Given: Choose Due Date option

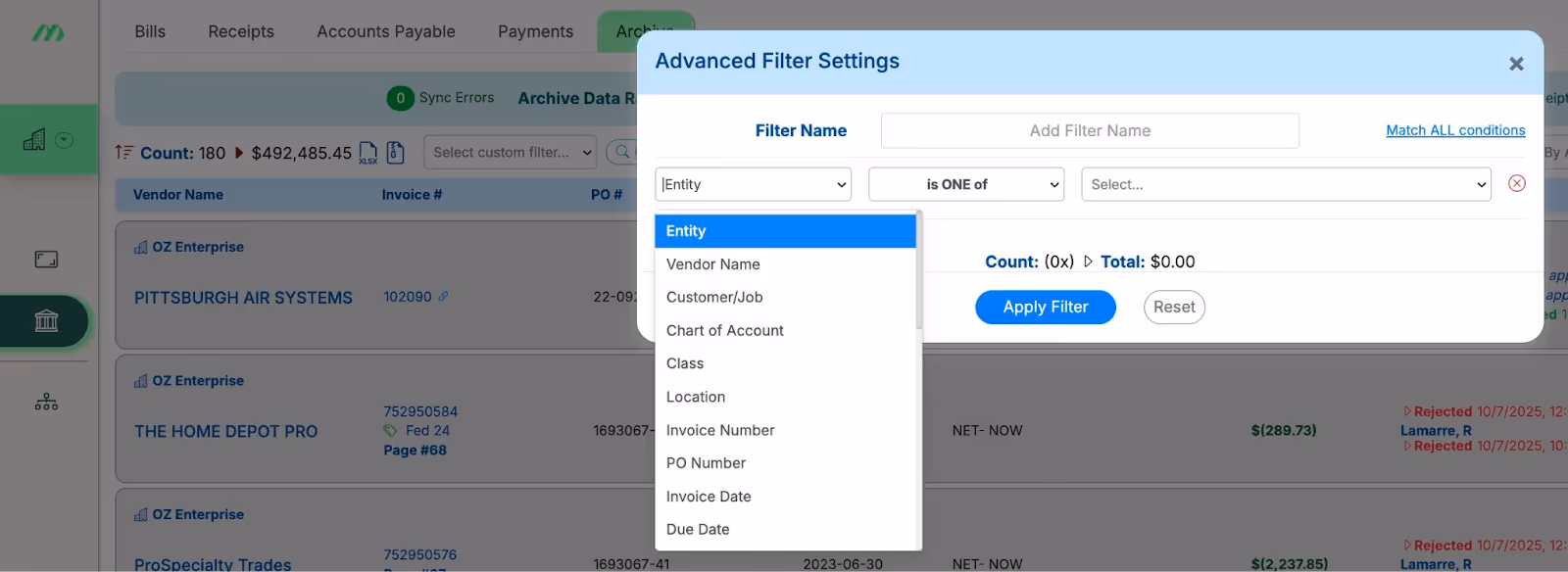Looking at the screenshot, I should [785, 529].
